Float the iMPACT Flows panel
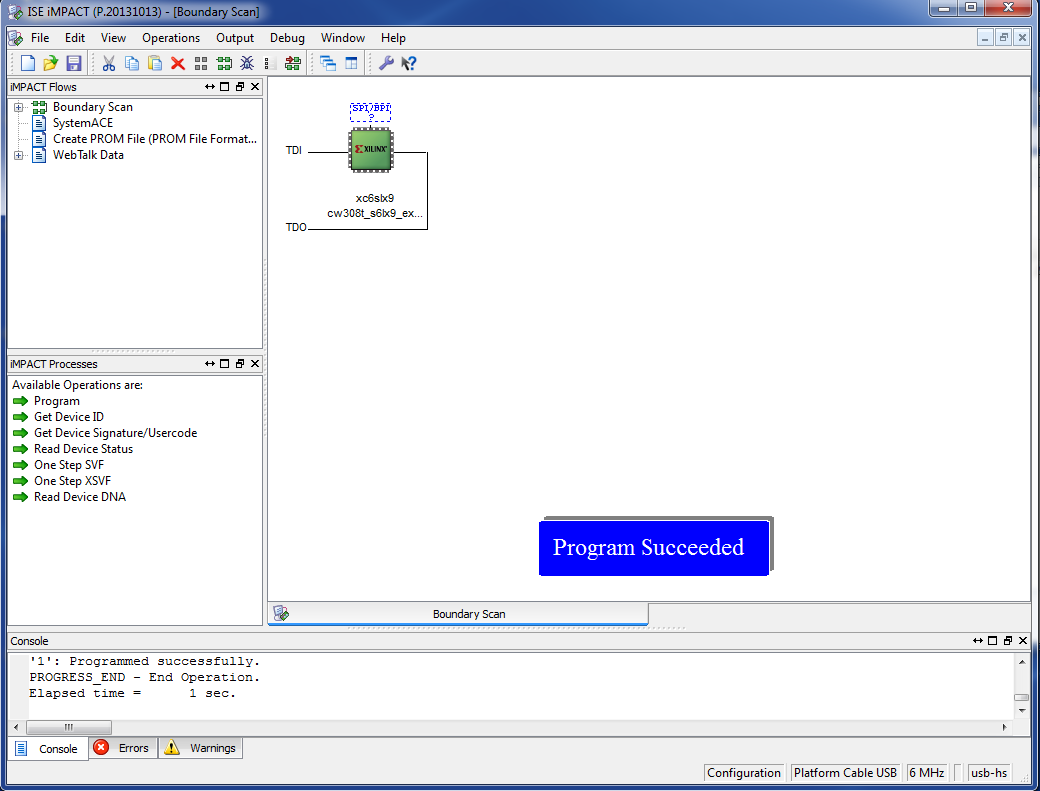 tap(239, 87)
